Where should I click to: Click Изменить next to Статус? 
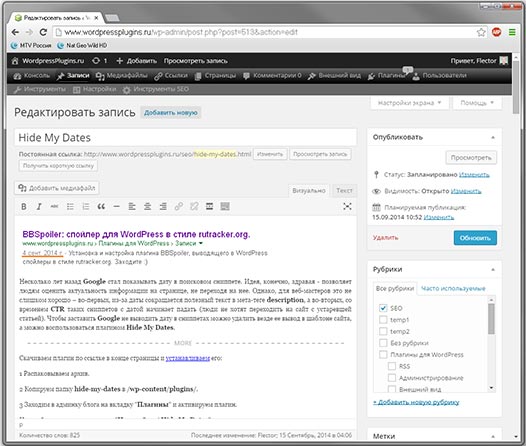click(474, 175)
